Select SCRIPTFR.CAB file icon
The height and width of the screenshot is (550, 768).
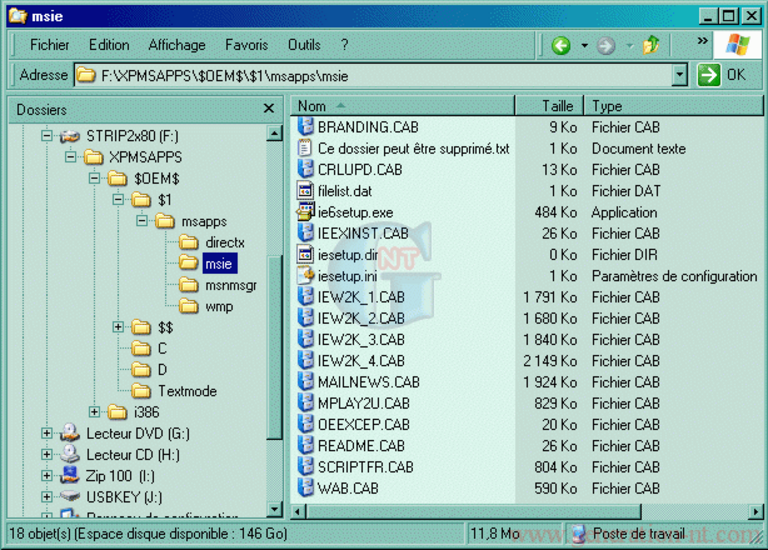(306, 466)
